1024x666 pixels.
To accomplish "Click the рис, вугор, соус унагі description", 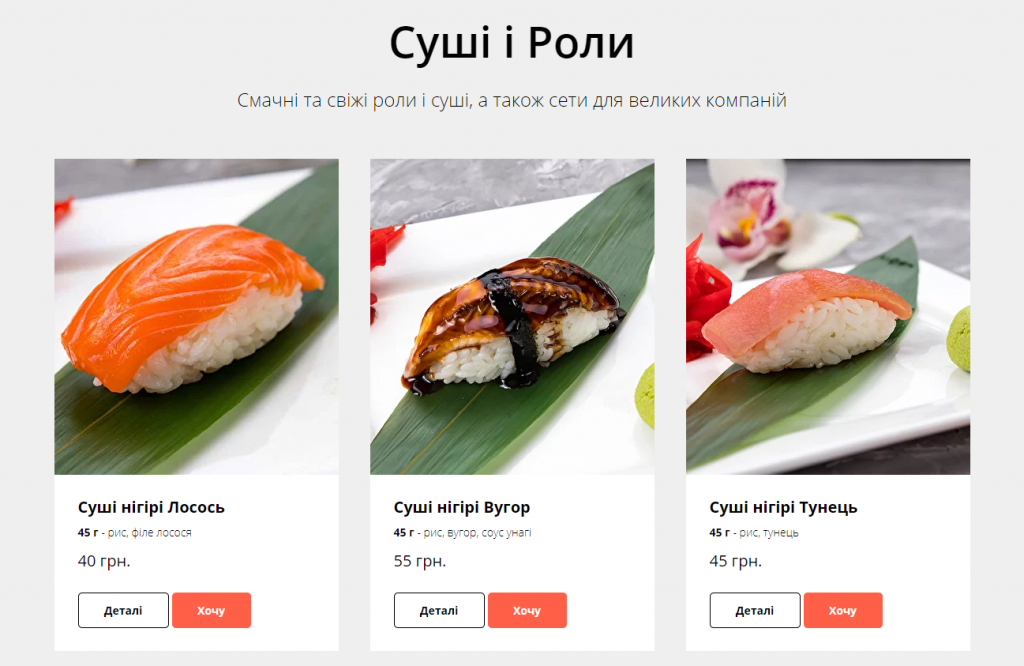I will point(477,533).
